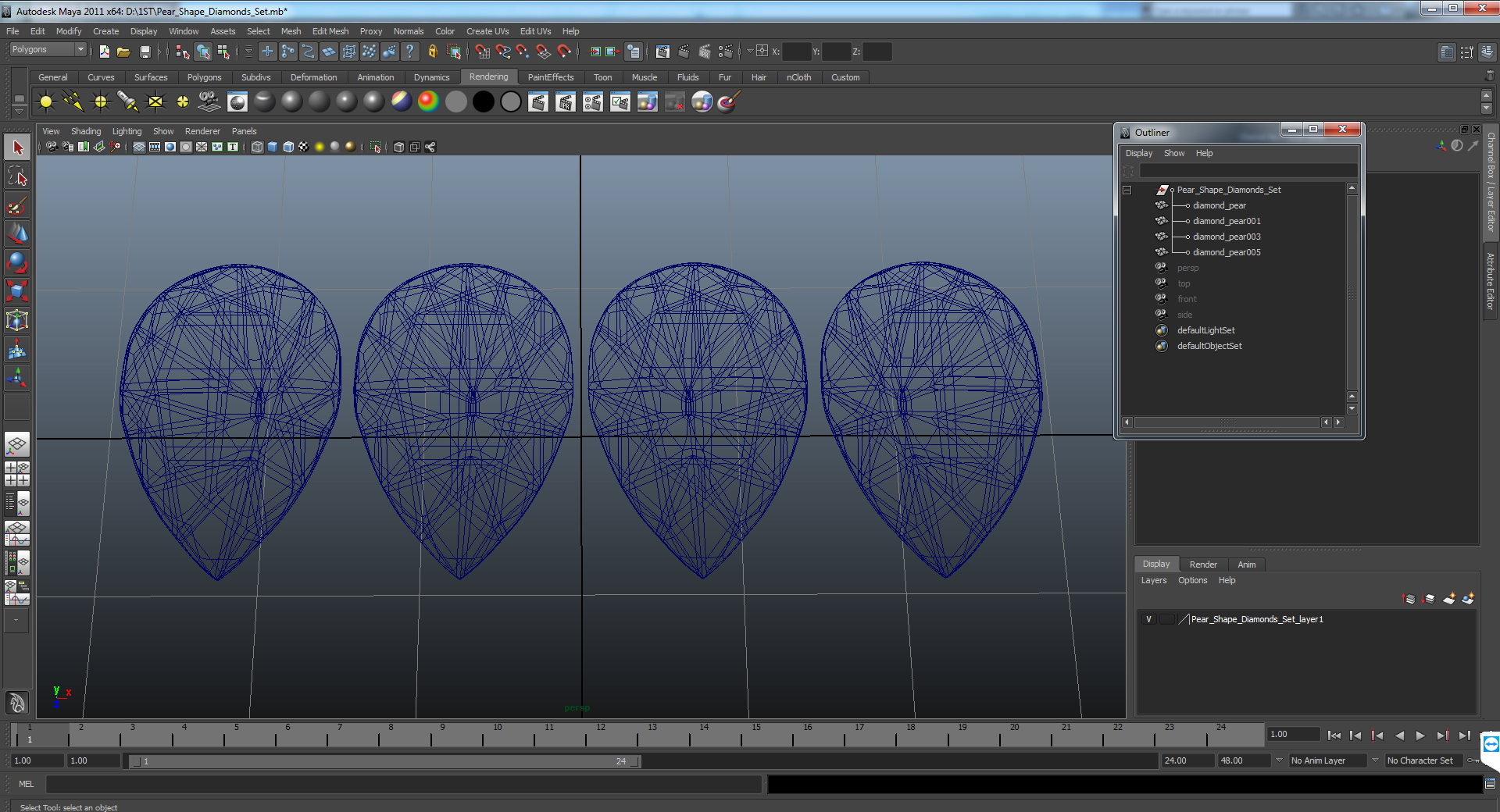
Task: Select the arrow Select Tool
Action: [17, 148]
